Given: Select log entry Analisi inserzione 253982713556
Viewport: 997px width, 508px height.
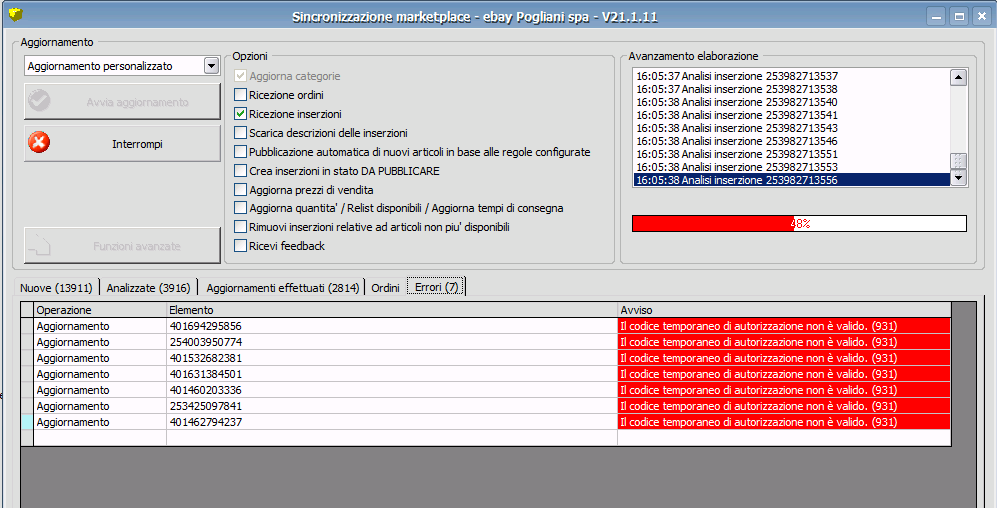Looking at the screenshot, I should tap(792, 180).
